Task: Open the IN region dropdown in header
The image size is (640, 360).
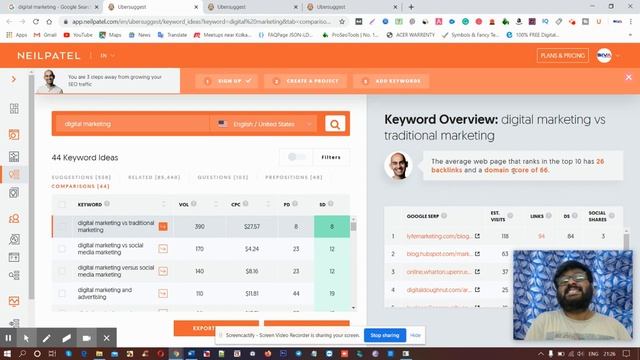Action: pyautogui.click(x=107, y=56)
